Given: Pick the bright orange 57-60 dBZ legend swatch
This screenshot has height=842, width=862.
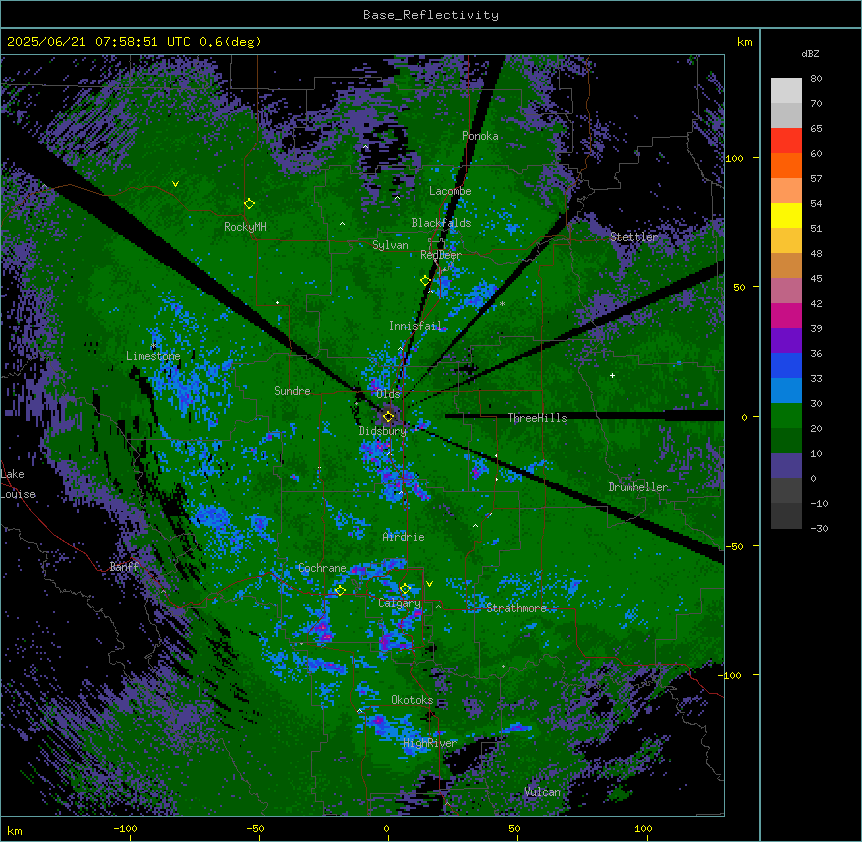Looking at the screenshot, I should pos(786,166).
